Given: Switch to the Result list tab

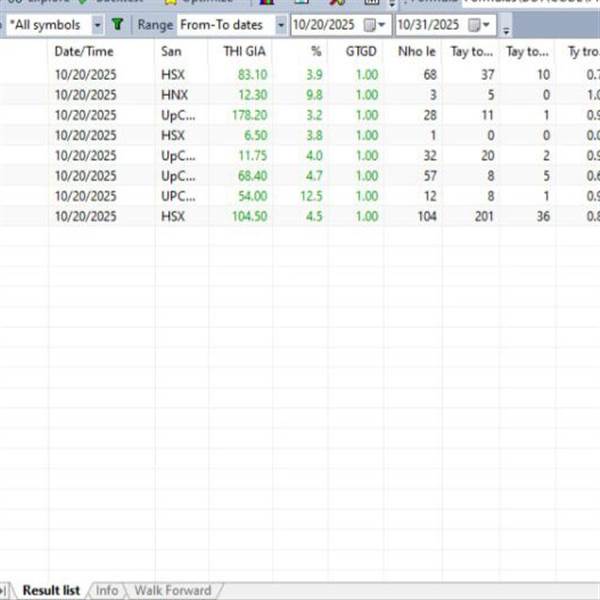Looking at the screenshot, I should click(51, 590).
